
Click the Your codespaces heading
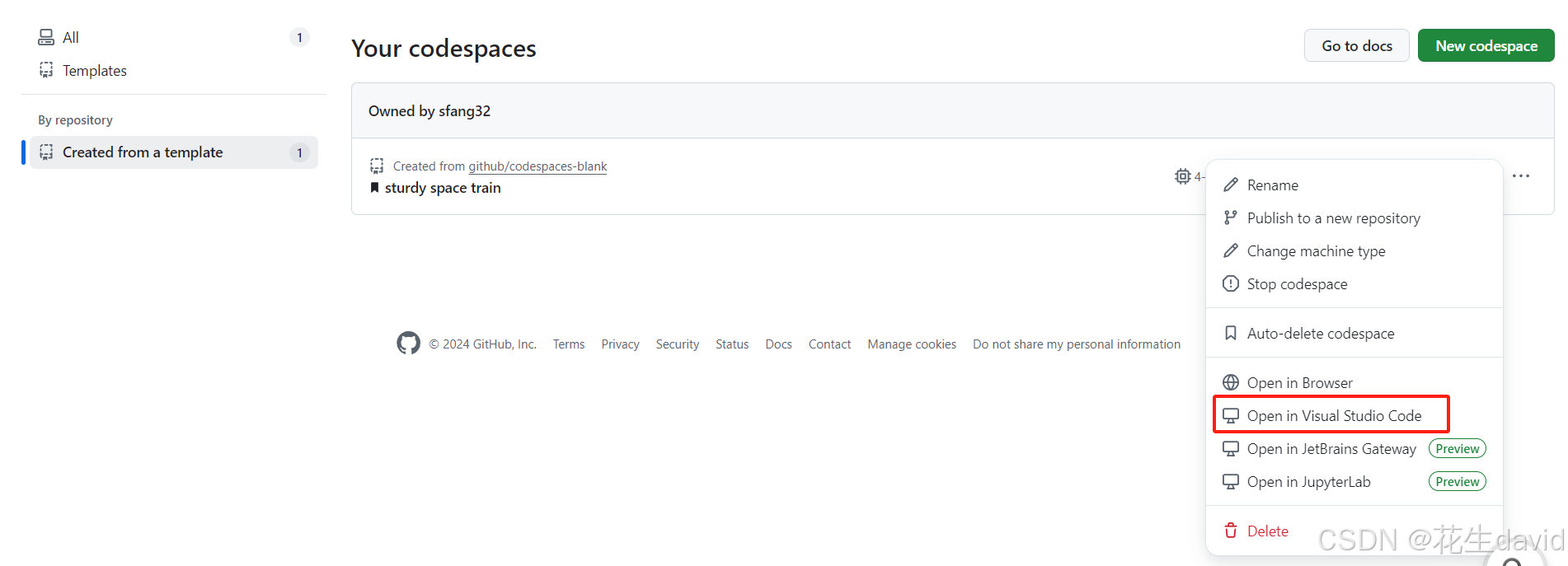tap(444, 48)
